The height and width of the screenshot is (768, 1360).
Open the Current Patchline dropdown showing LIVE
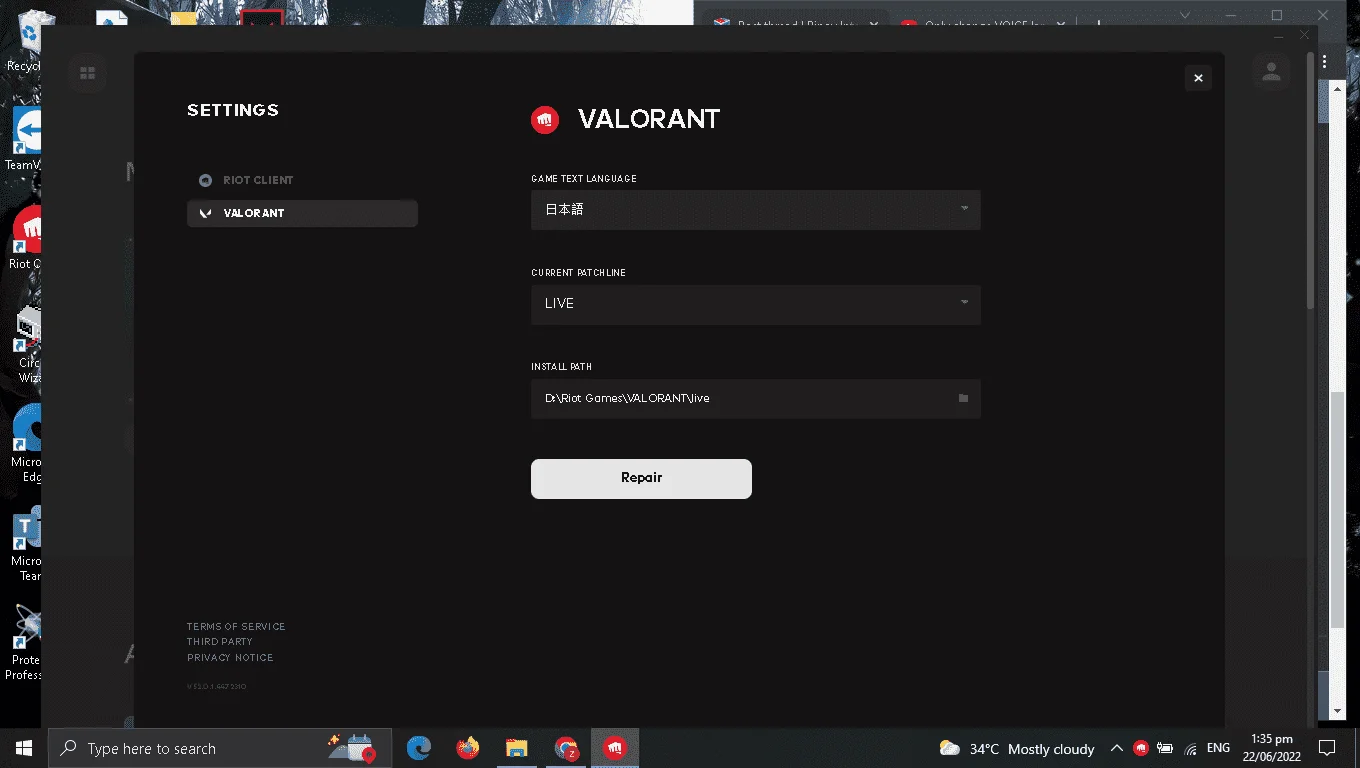(x=755, y=304)
